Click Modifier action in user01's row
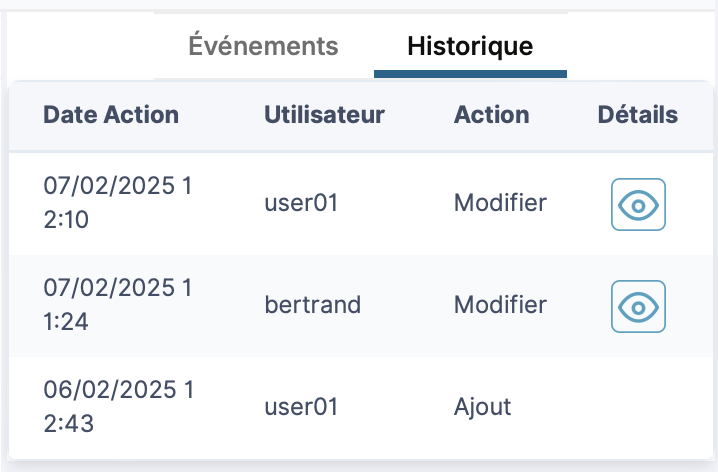The image size is (718, 472). 500,203
